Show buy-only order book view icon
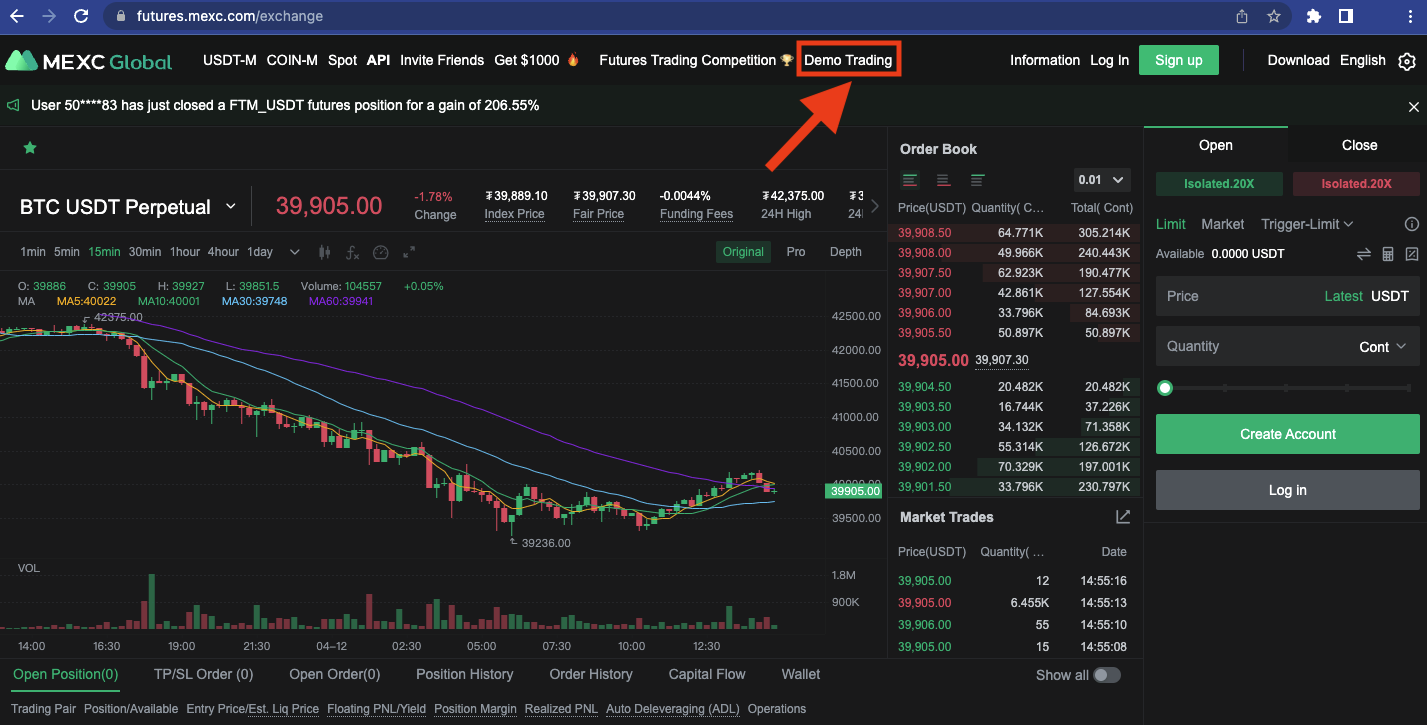This screenshot has height=725, width=1427. 977,180
